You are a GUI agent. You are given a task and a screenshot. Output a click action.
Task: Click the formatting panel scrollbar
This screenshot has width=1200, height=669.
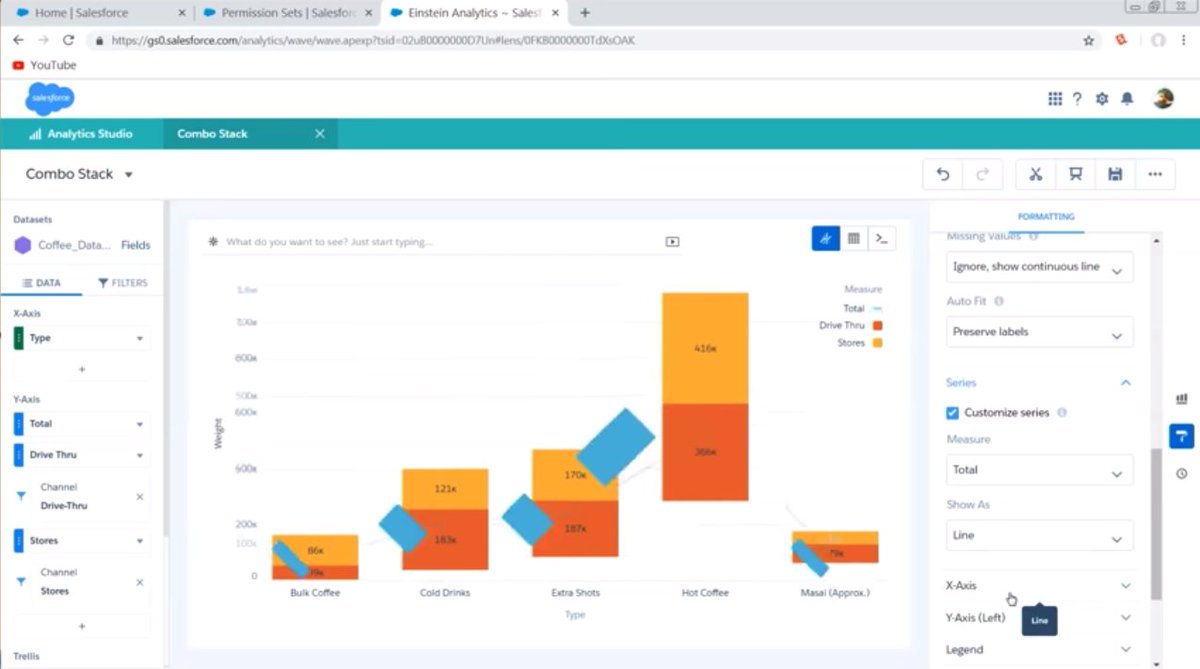coord(1157,523)
